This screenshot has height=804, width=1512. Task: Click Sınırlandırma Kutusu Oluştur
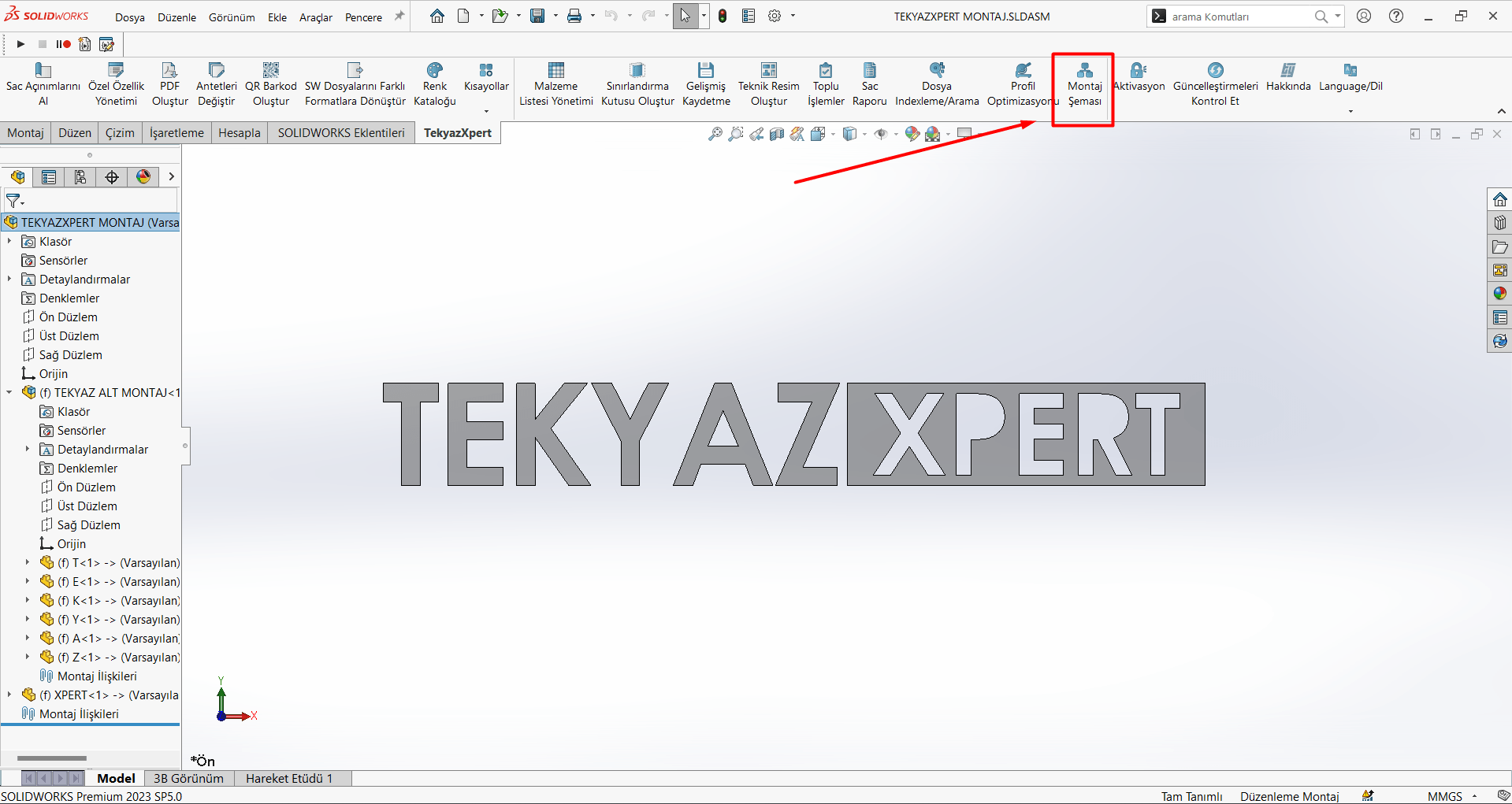click(x=637, y=84)
